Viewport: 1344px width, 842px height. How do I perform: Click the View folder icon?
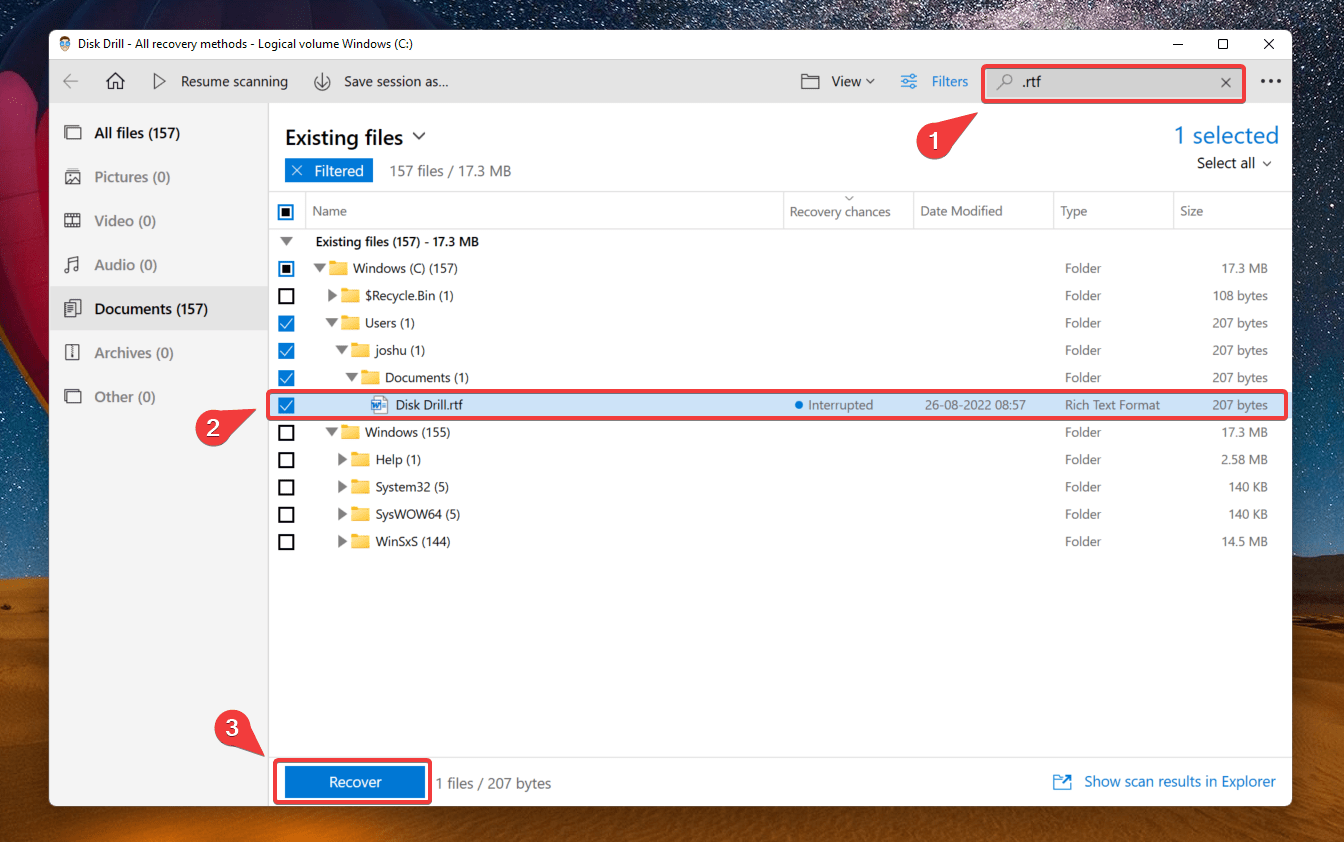click(x=810, y=82)
